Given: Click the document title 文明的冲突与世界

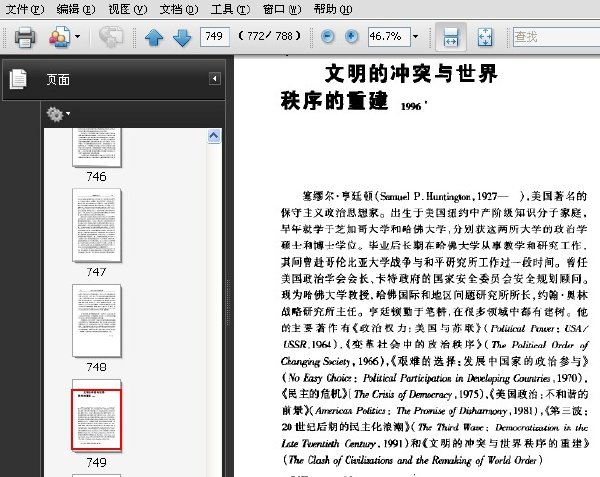Looking at the screenshot, I should 411,73.
